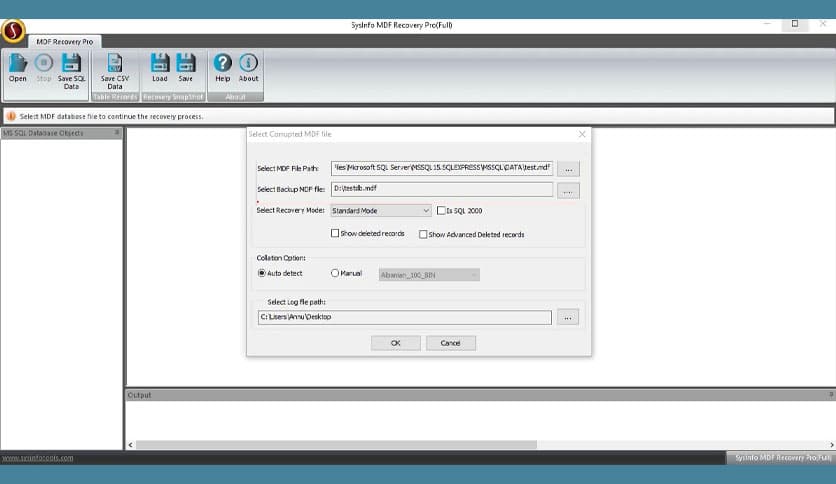The height and width of the screenshot is (484, 836).
Task: Click Save CSV Data icon
Action: pyautogui.click(x=115, y=71)
